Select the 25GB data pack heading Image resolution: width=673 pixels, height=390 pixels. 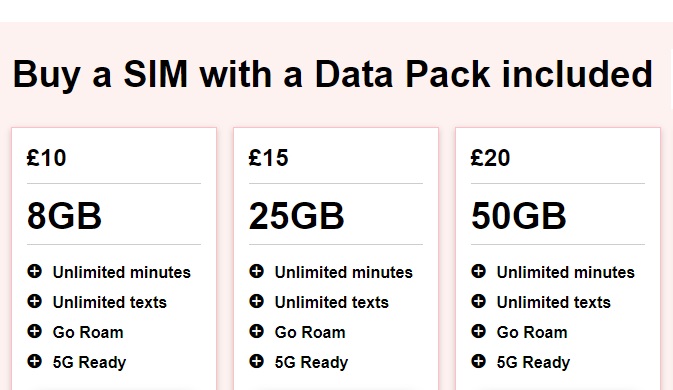297,215
